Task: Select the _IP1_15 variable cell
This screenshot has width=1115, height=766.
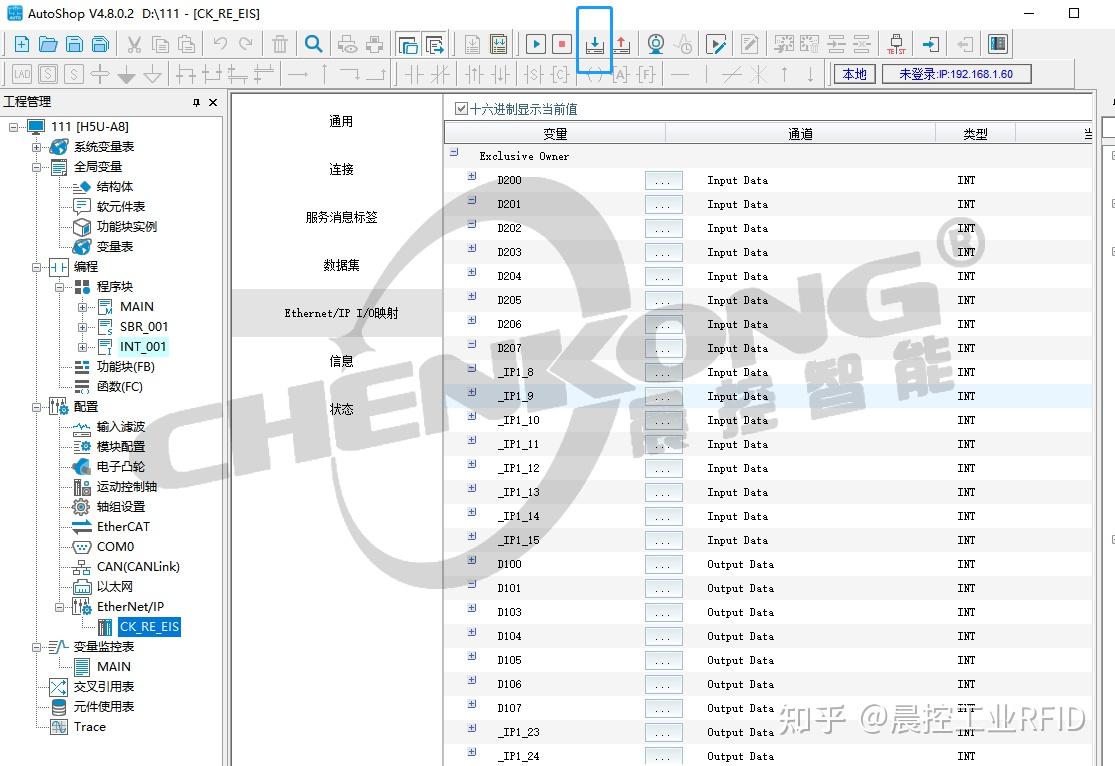Action: pos(518,541)
